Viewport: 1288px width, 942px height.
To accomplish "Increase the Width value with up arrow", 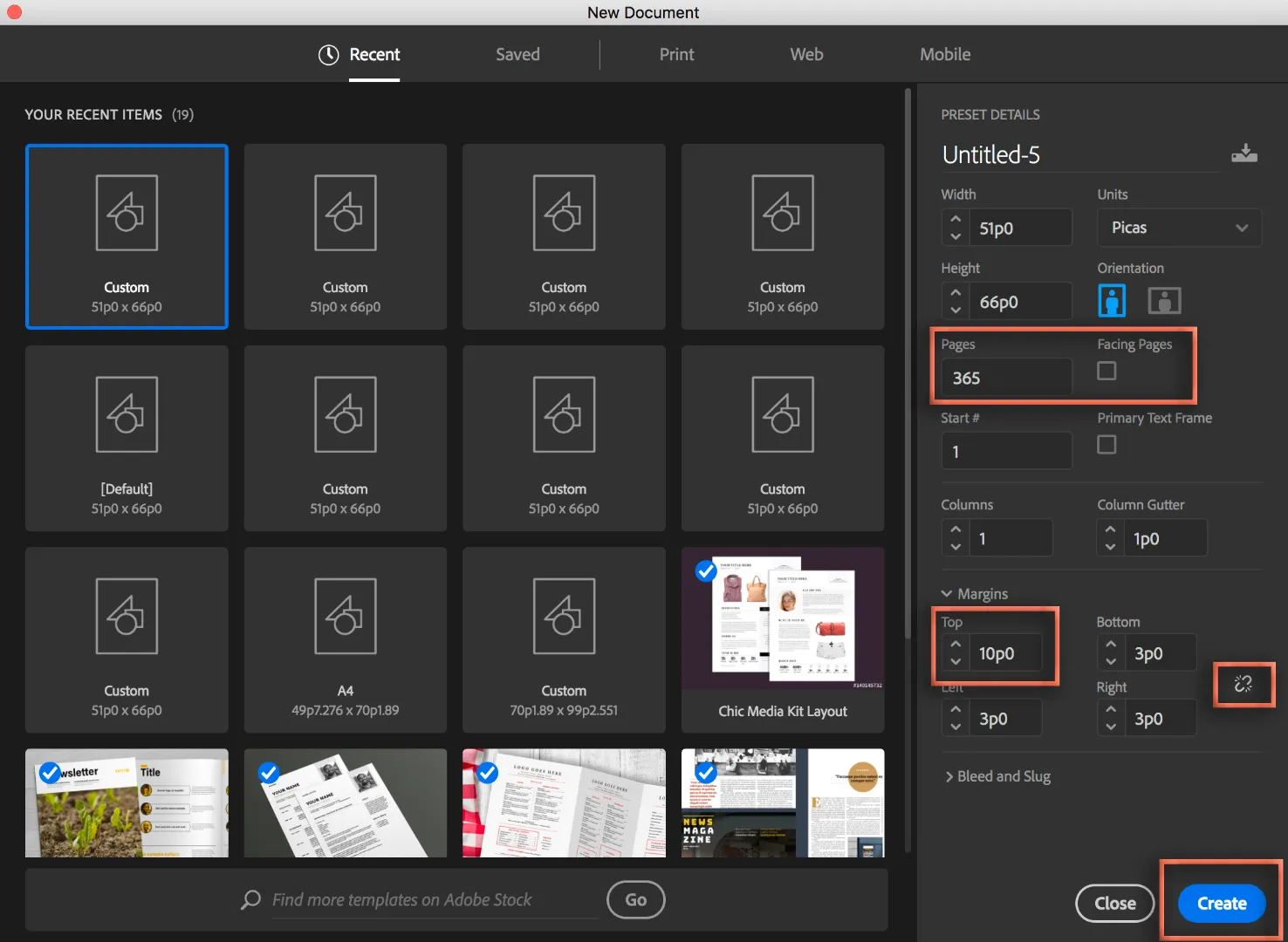I will pyautogui.click(x=956, y=220).
